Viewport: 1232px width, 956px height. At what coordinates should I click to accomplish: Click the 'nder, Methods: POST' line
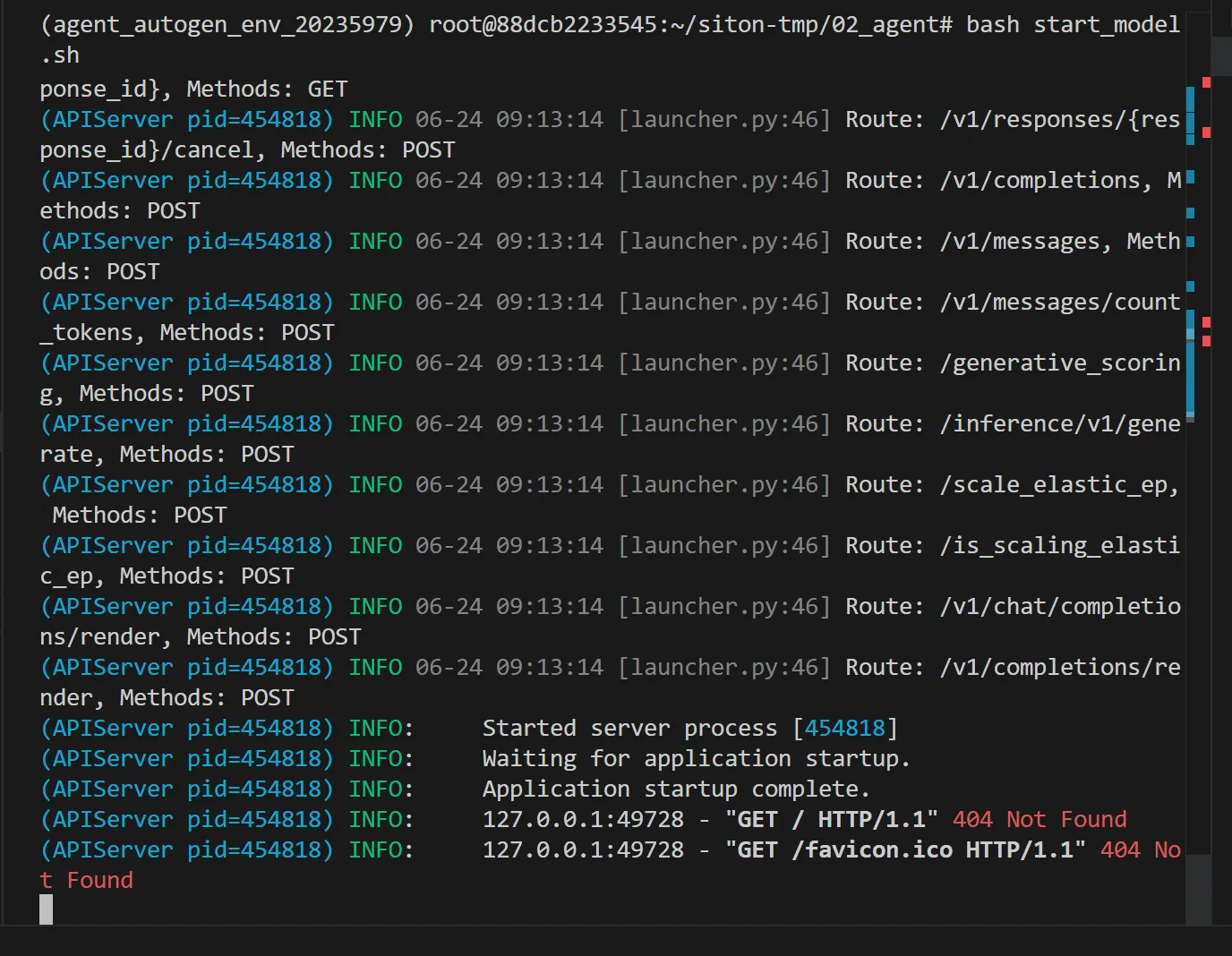pos(167,697)
